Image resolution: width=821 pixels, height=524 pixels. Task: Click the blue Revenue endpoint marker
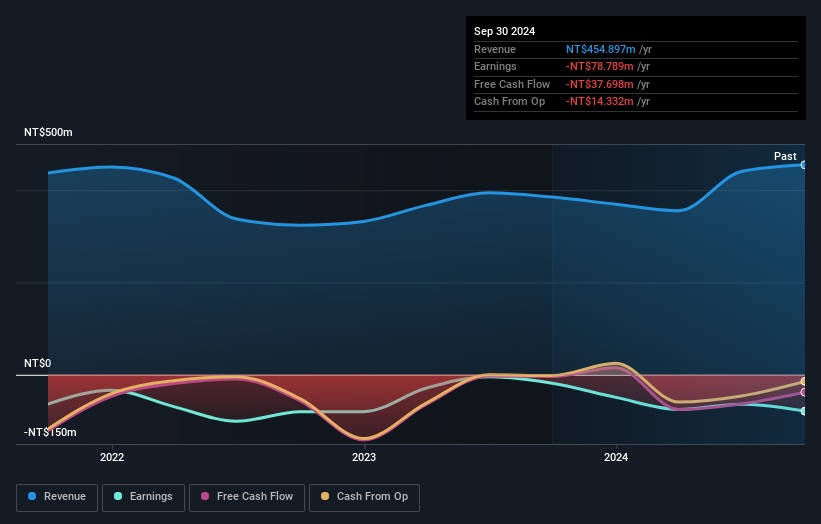pos(804,165)
